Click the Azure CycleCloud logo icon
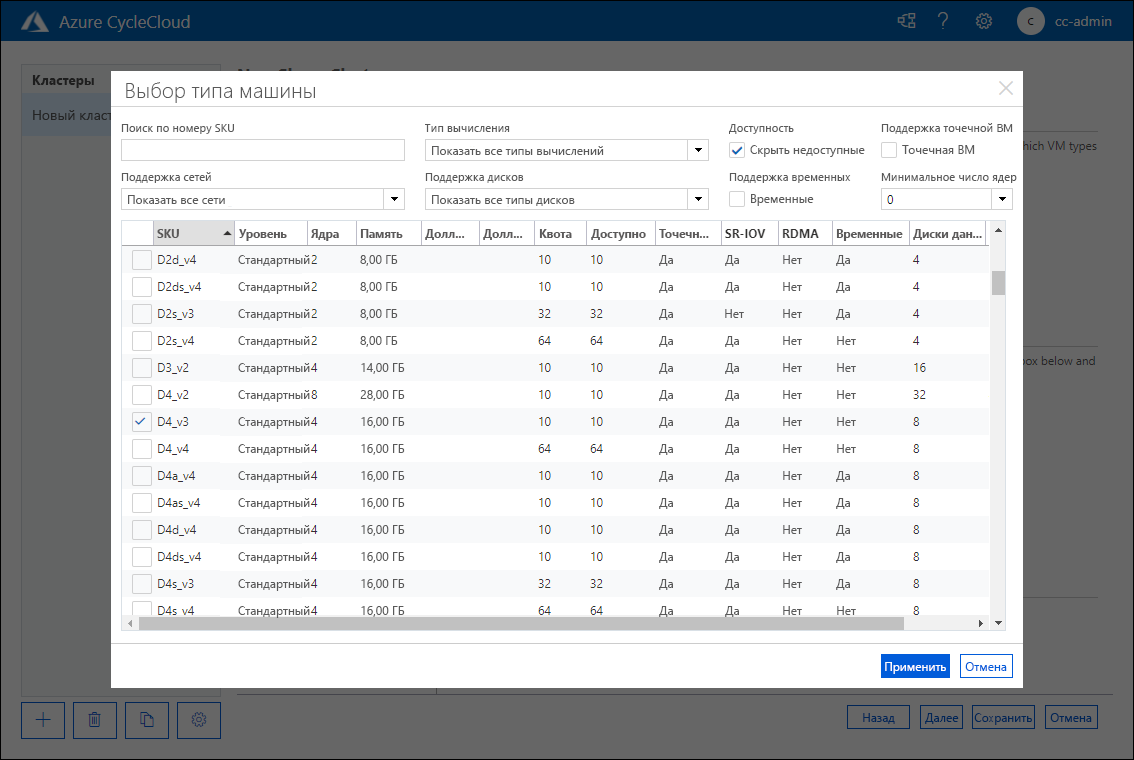1134x760 pixels. (35, 21)
